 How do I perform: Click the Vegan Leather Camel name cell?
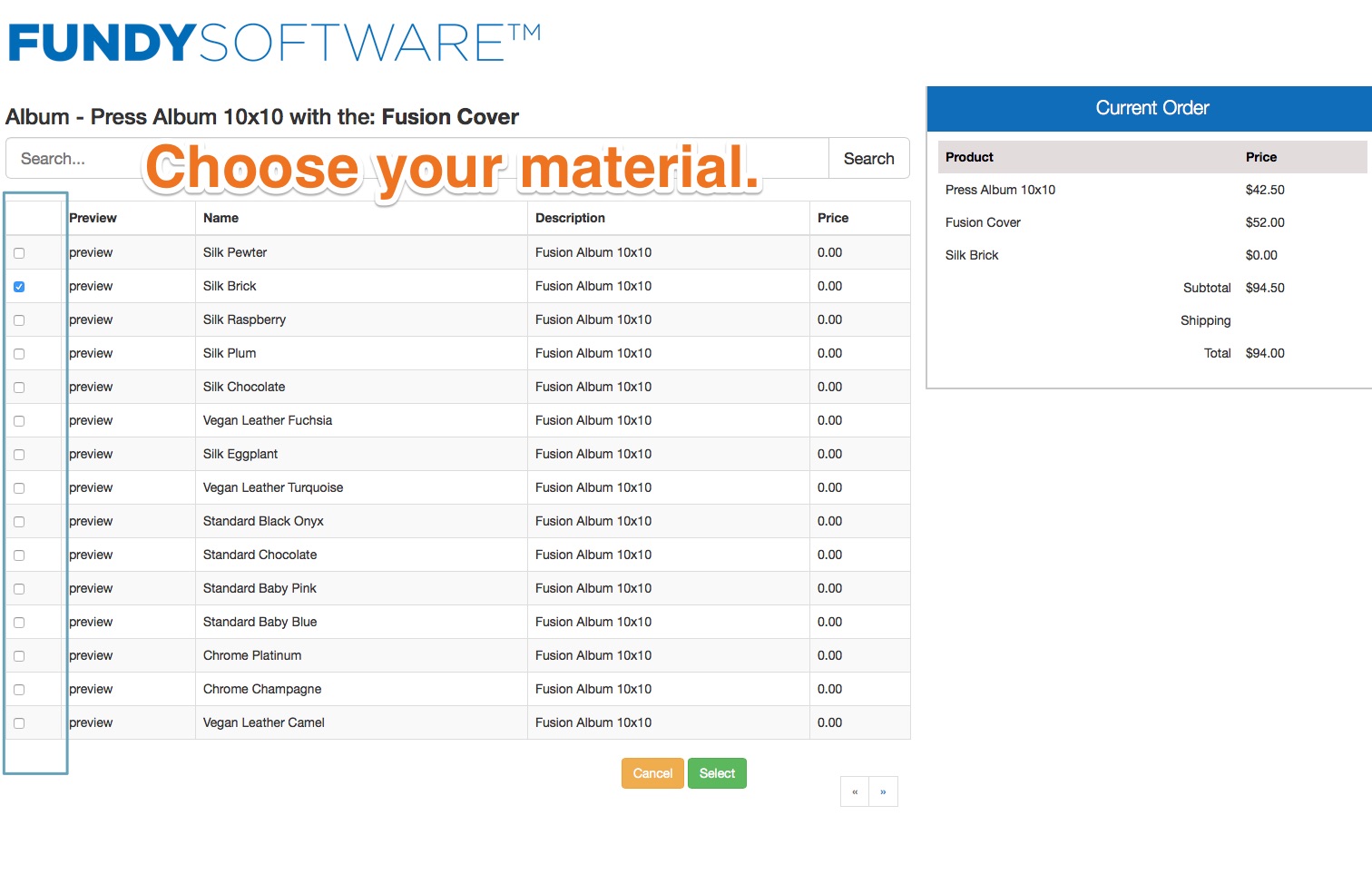(361, 722)
